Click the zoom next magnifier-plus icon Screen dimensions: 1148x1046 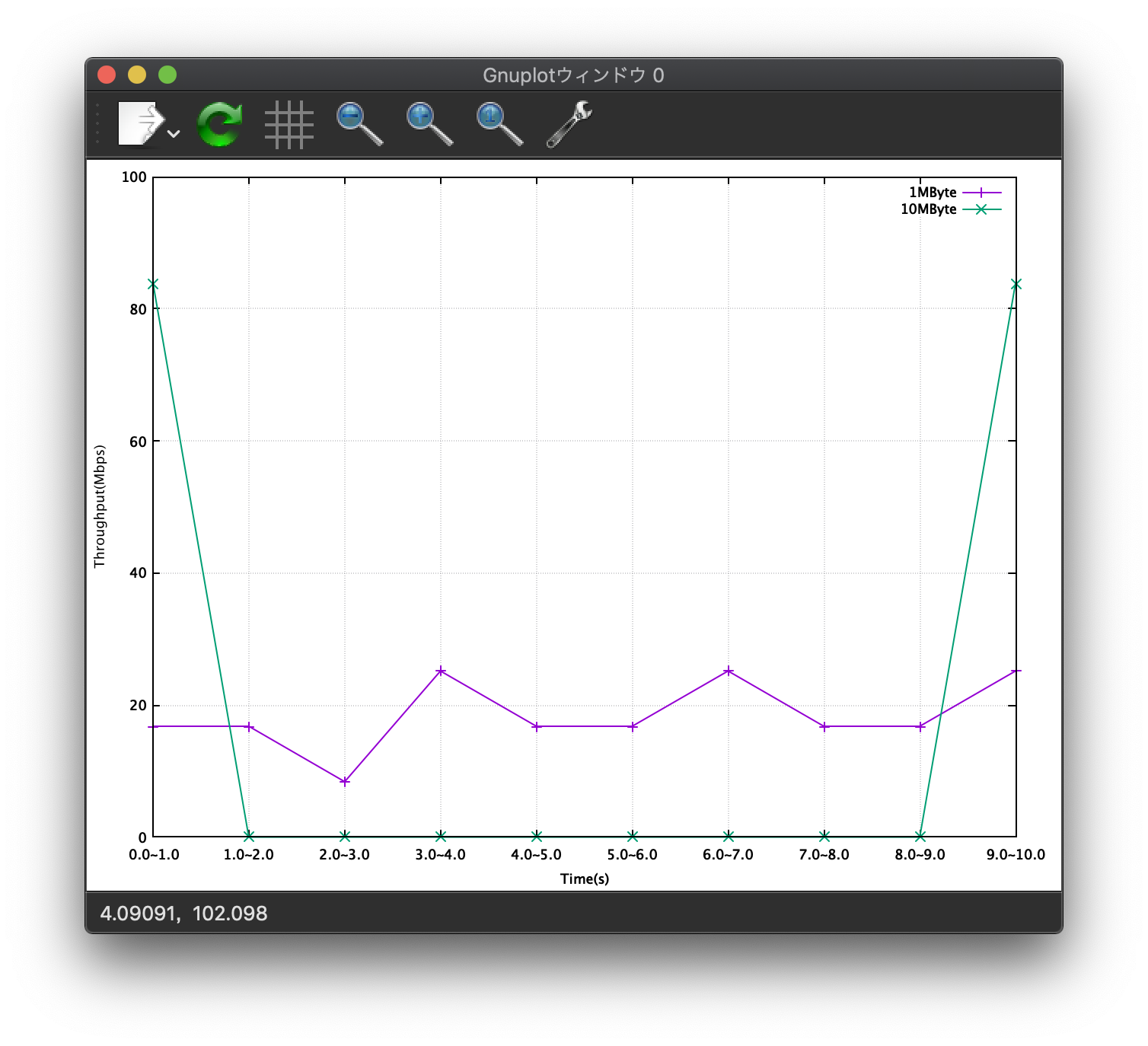point(428,124)
